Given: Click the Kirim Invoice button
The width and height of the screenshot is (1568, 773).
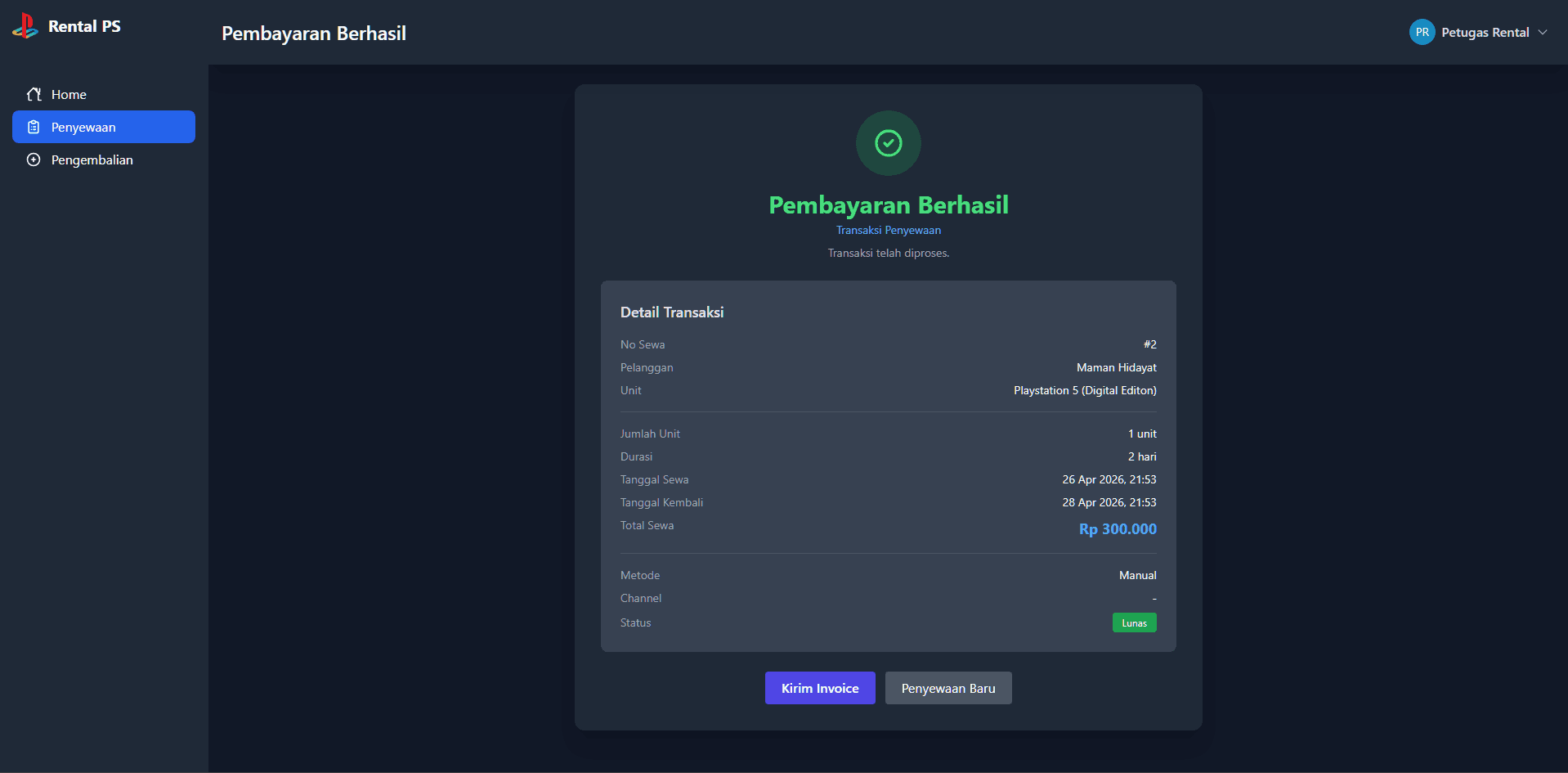Looking at the screenshot, I should pos(820,688).
